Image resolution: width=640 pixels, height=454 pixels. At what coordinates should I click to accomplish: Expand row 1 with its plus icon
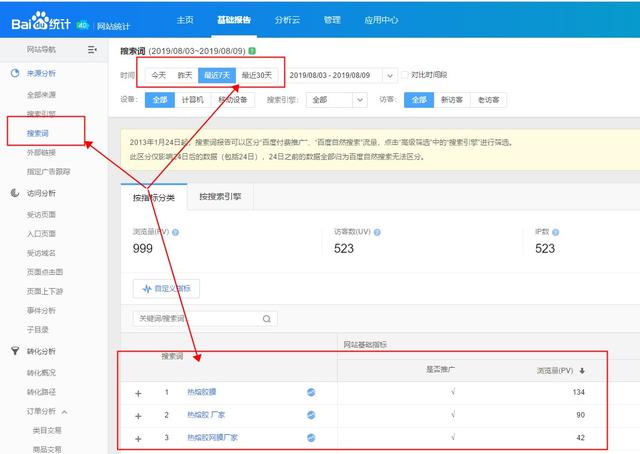[x=138, y=393]
